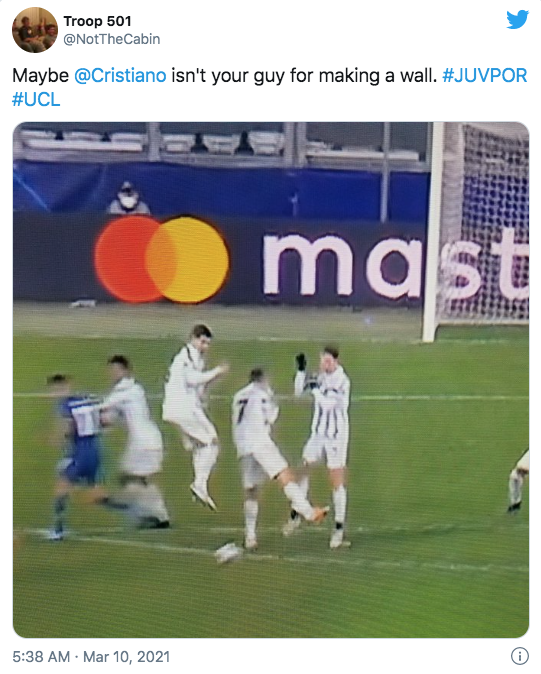
Task: Open the tweet timestamp 5:38 AM
Action: click(x=41, y=657)
